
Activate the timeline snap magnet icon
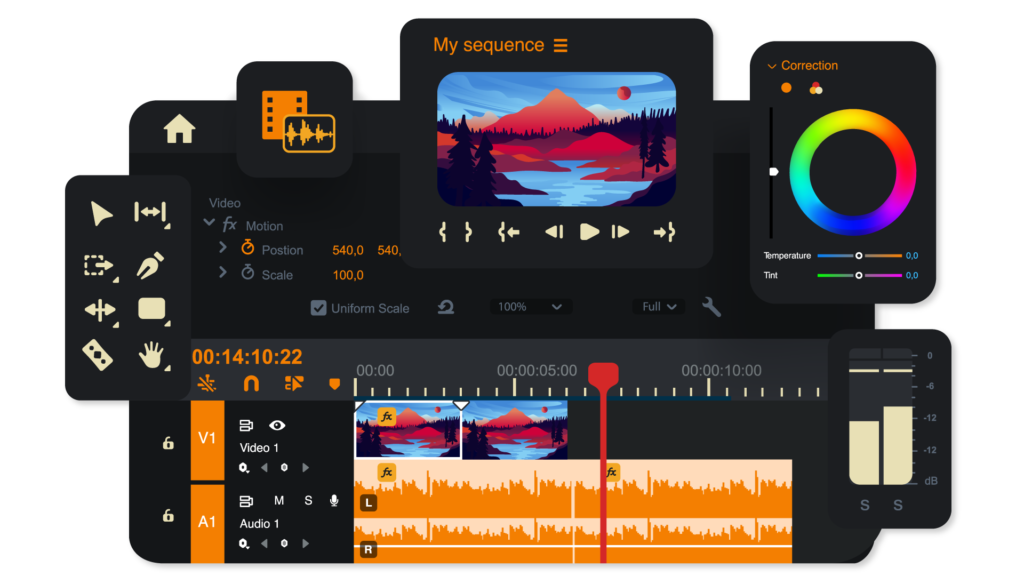click(251, 383)
